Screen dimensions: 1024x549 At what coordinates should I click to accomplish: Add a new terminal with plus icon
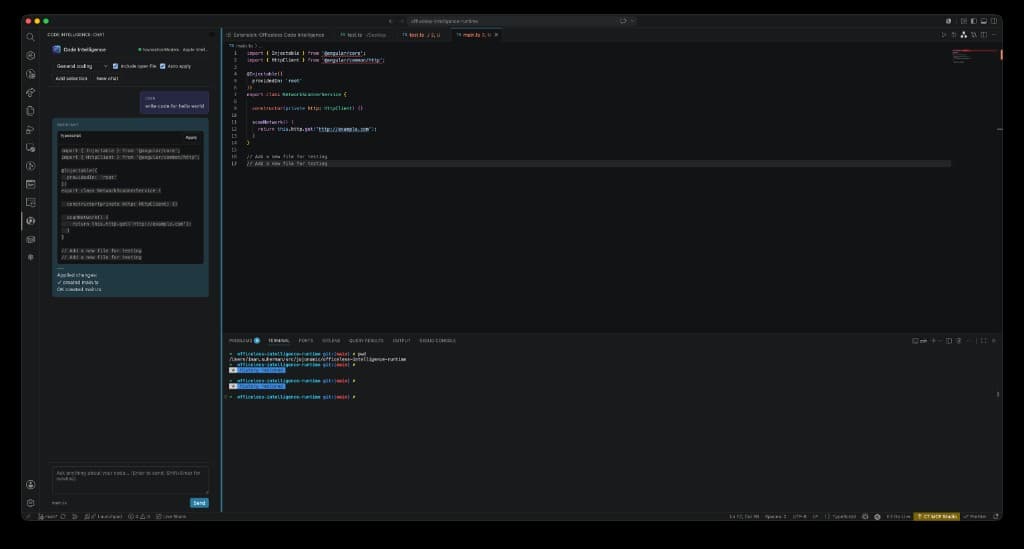pos(933,341)
